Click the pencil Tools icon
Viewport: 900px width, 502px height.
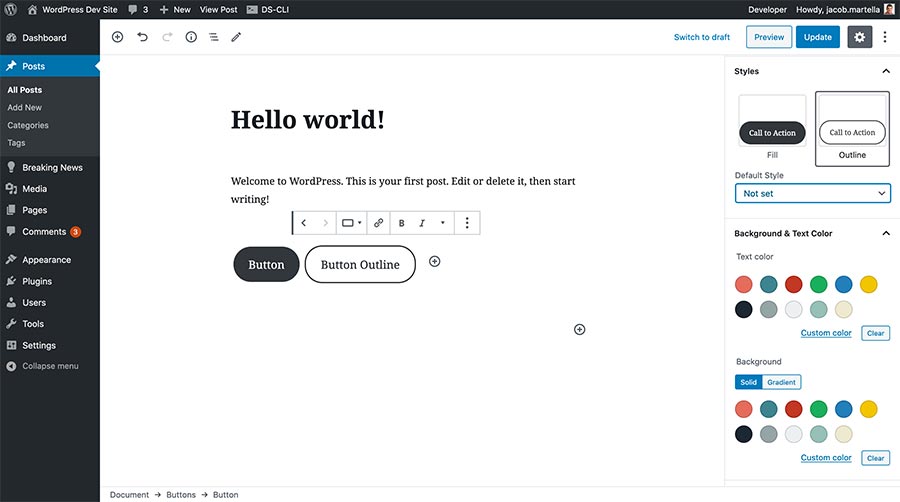(x=236, y=37)
